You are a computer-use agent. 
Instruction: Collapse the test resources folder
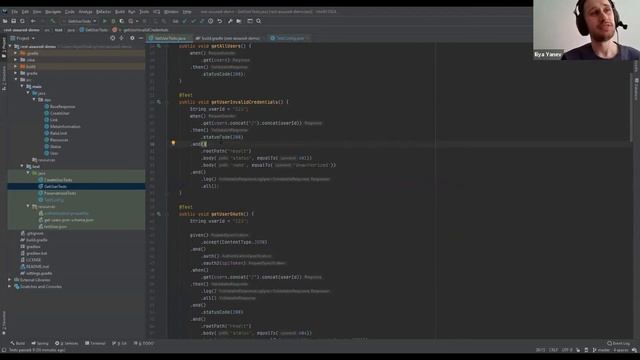(x=29, y=207)
